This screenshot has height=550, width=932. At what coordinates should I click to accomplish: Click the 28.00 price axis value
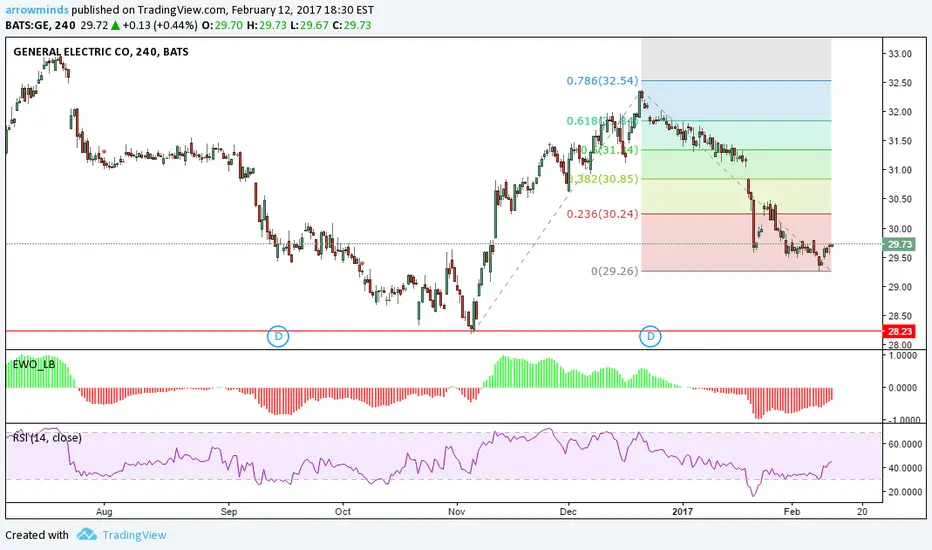tap(900, 345)
